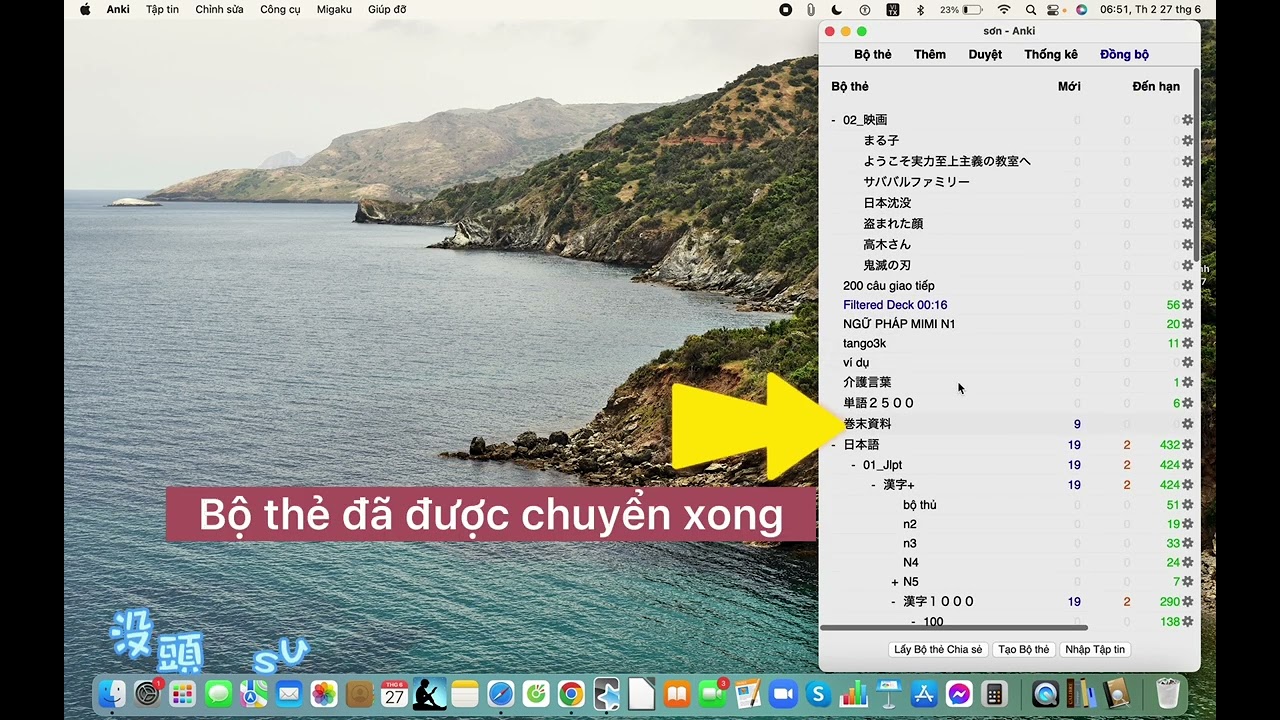Open Finder from the dock
The width and height of the screenshot is (1280, 720).
point(112,693)
